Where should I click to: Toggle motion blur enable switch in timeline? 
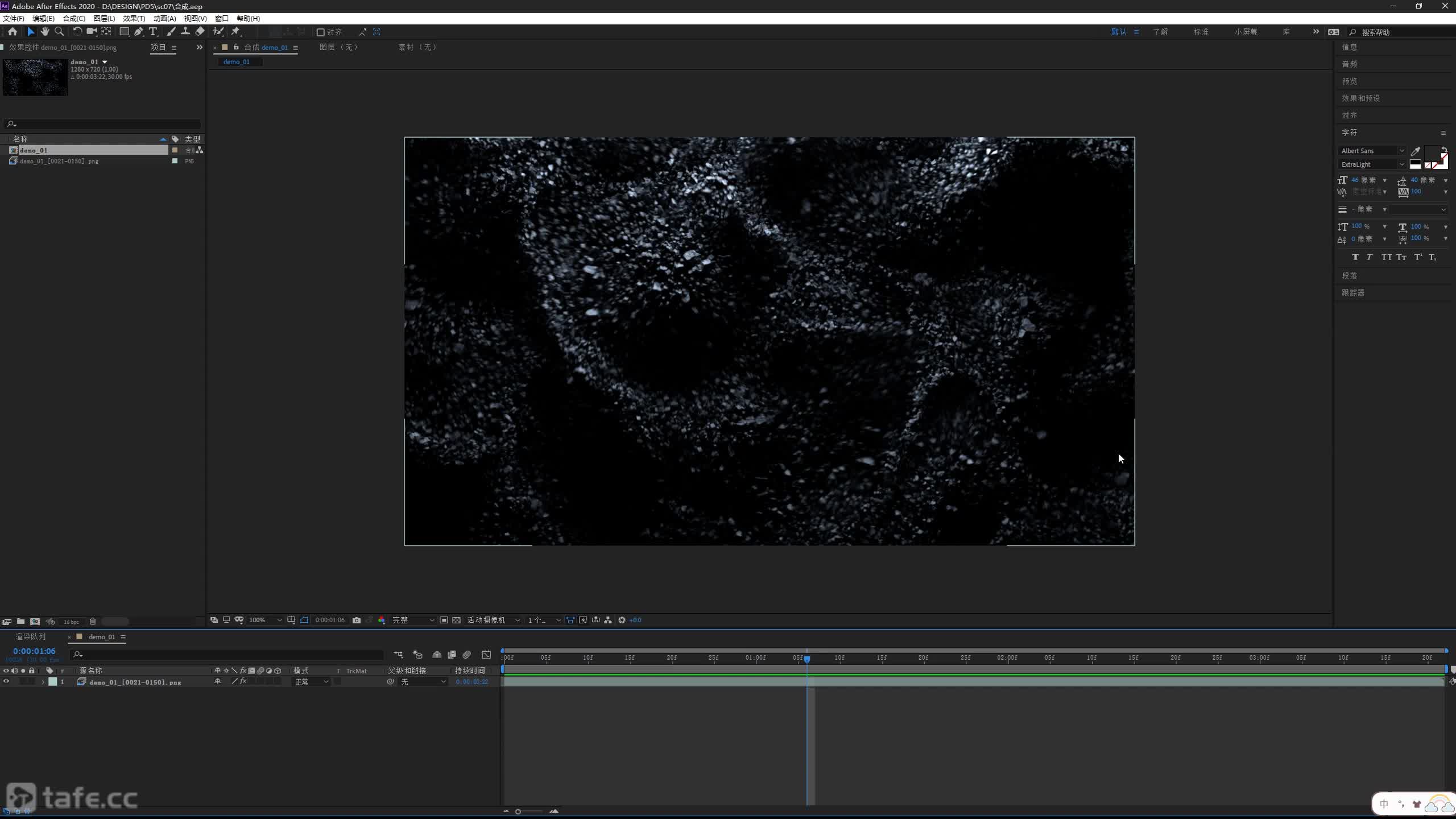(x=467, y=655)
